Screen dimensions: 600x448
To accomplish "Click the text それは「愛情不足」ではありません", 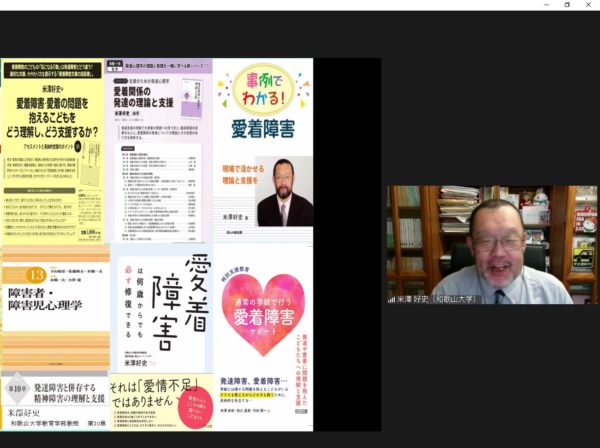I will [x=153, y=394].
